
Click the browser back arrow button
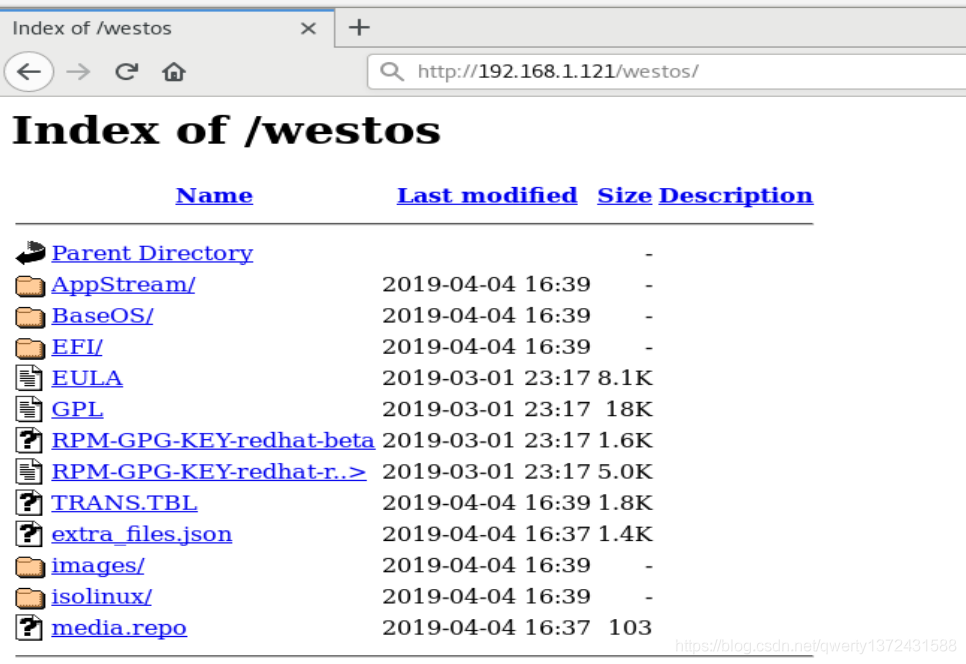pos(28,72)
